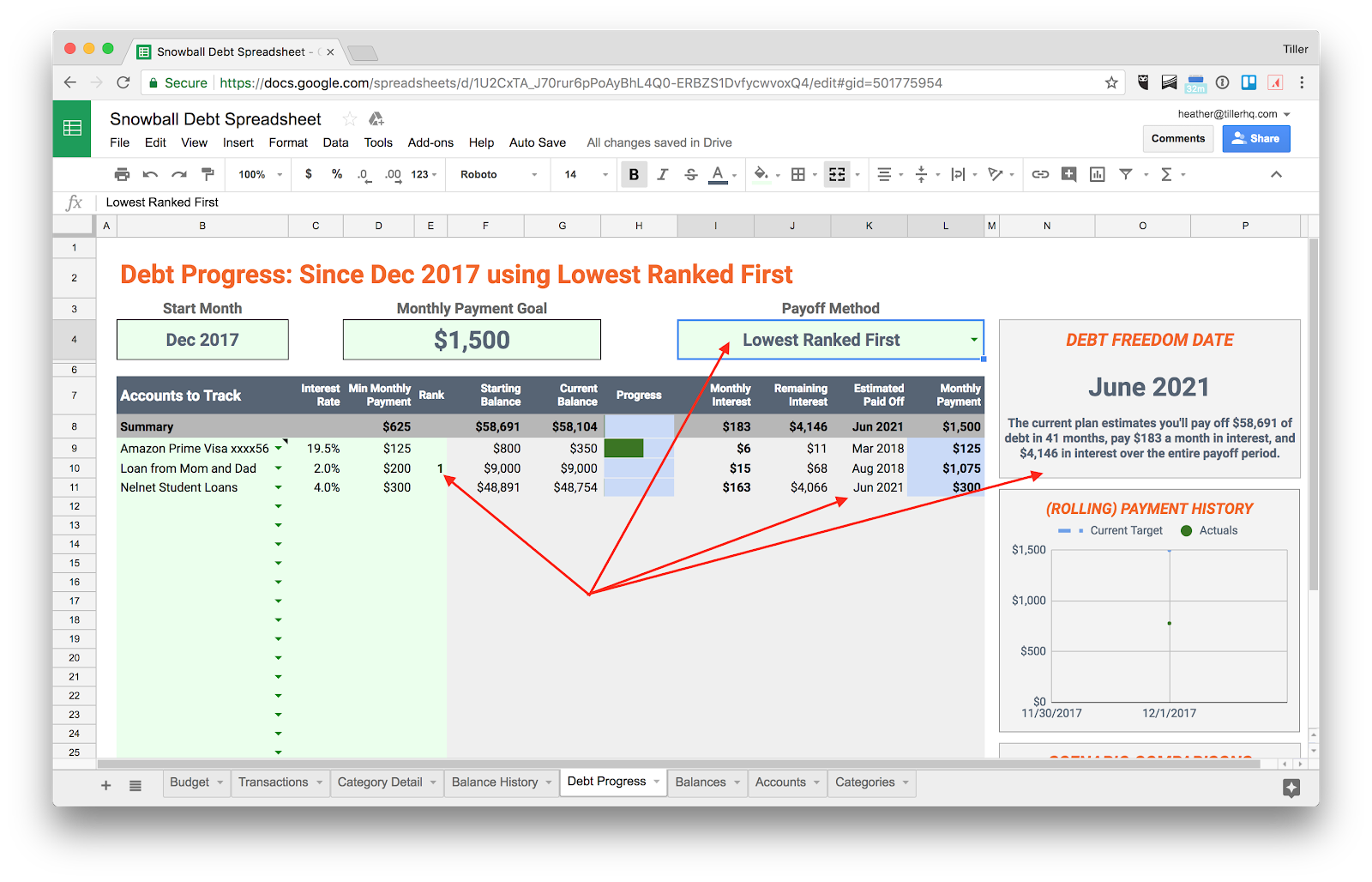
Task: Open the Add-ons menu
Action: pyautogui.click(x=430, y=142)
